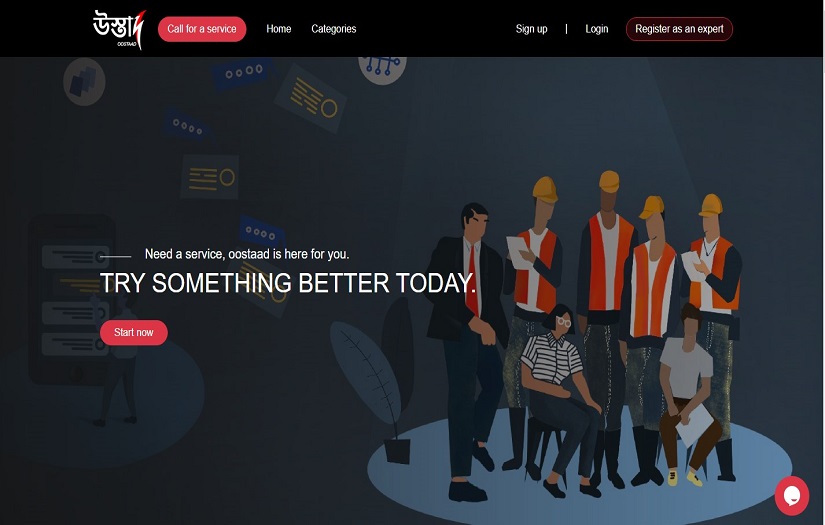This screenshot has width=825, height=525.
Task: Open the Login link
Action: click(597, 29)
